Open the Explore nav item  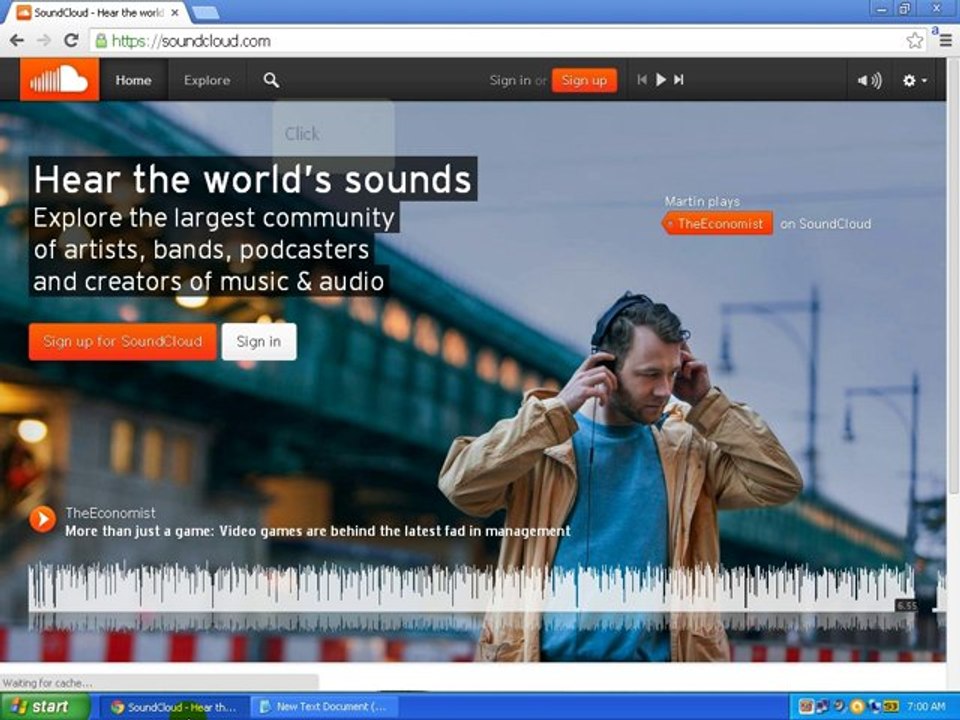(x=207, y=80)
